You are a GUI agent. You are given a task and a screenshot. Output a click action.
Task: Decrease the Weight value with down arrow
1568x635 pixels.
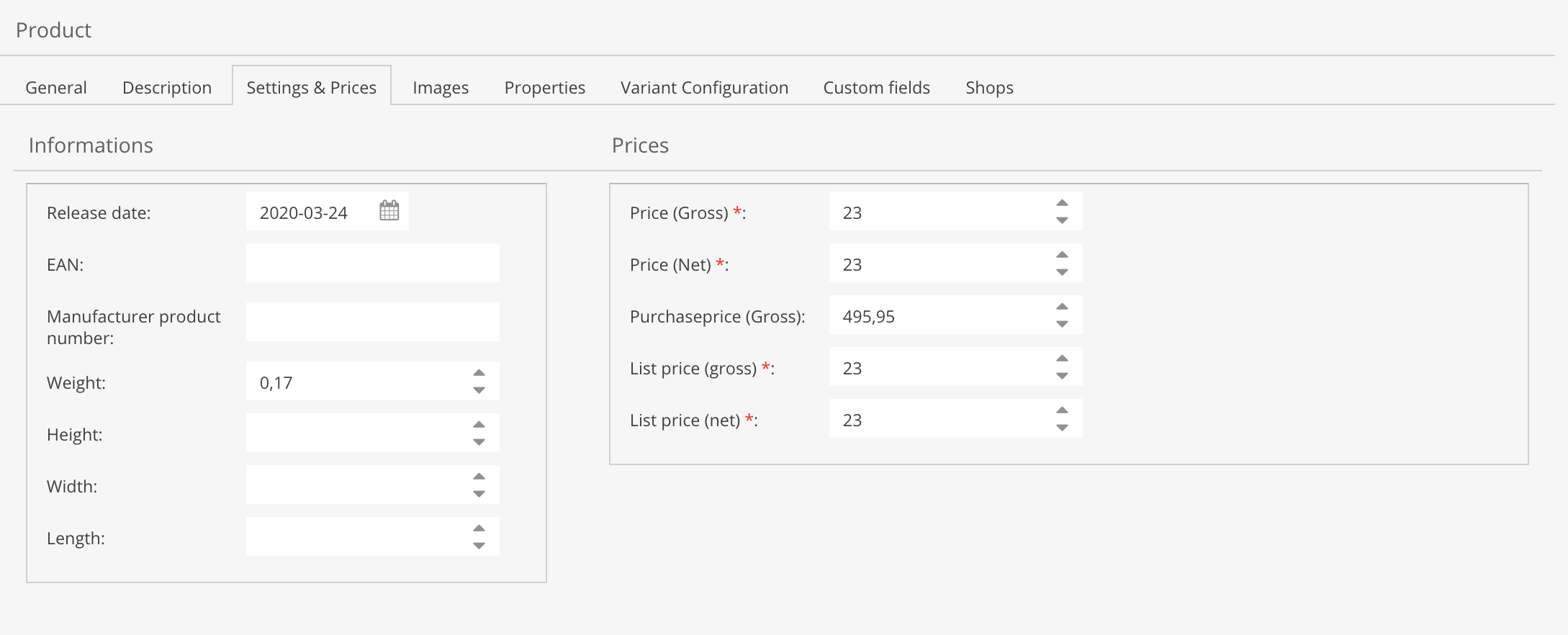[x=479, y=390]
